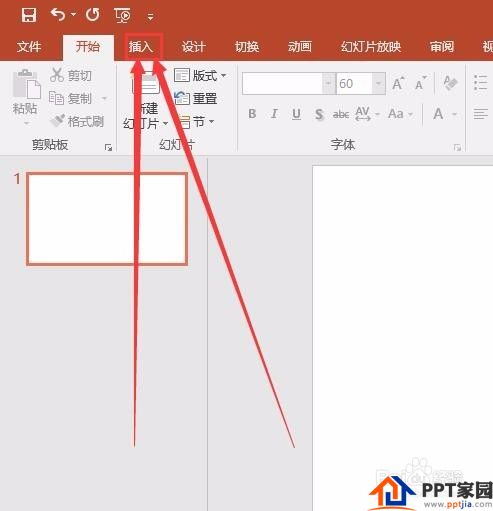Click the 新建幻灯片 slide icon
This screenshot has width=493, height=511.
147,84
